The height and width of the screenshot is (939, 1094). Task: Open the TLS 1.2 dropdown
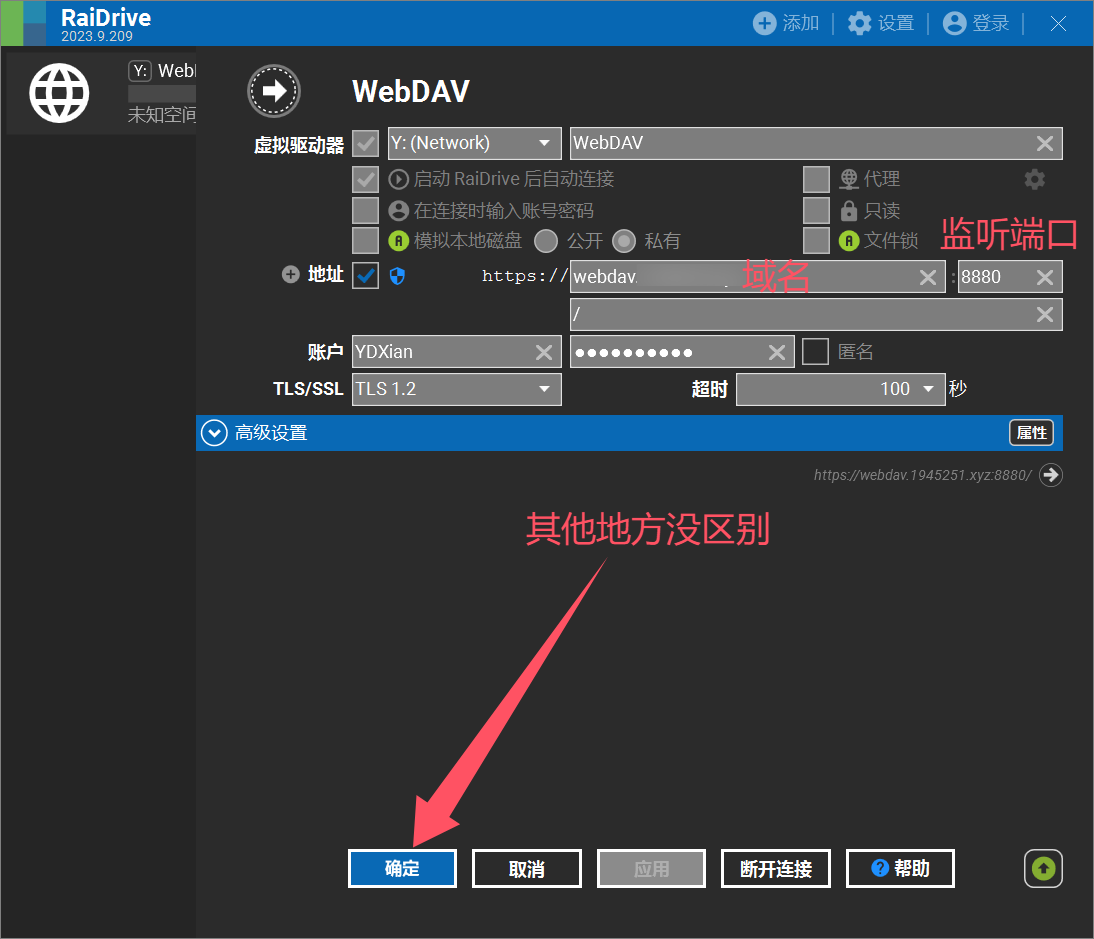[x=456, y=389]
